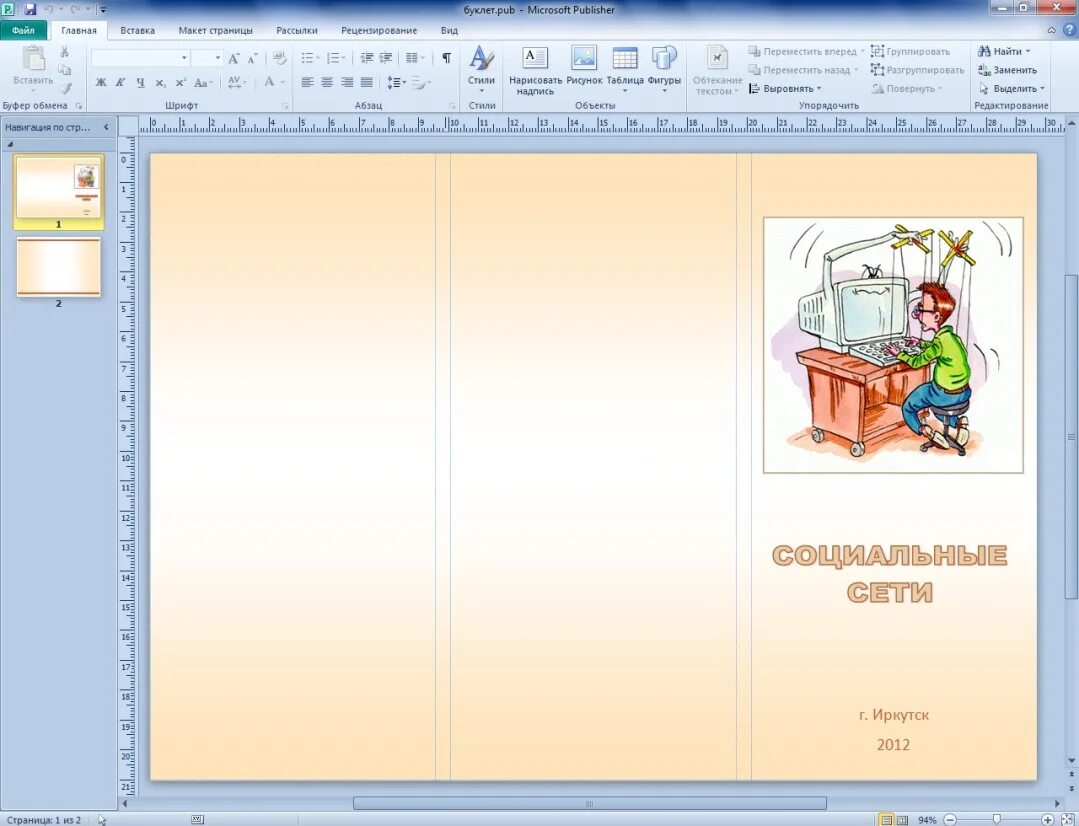Customize Quick Access toolbar dropdown
Image resolution: width=1079 pixels, height=826 pixels.
(103, 10)
